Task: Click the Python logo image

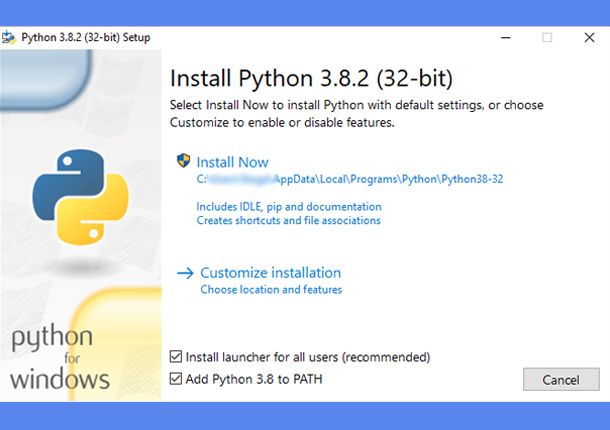Action: click(80, 197)
